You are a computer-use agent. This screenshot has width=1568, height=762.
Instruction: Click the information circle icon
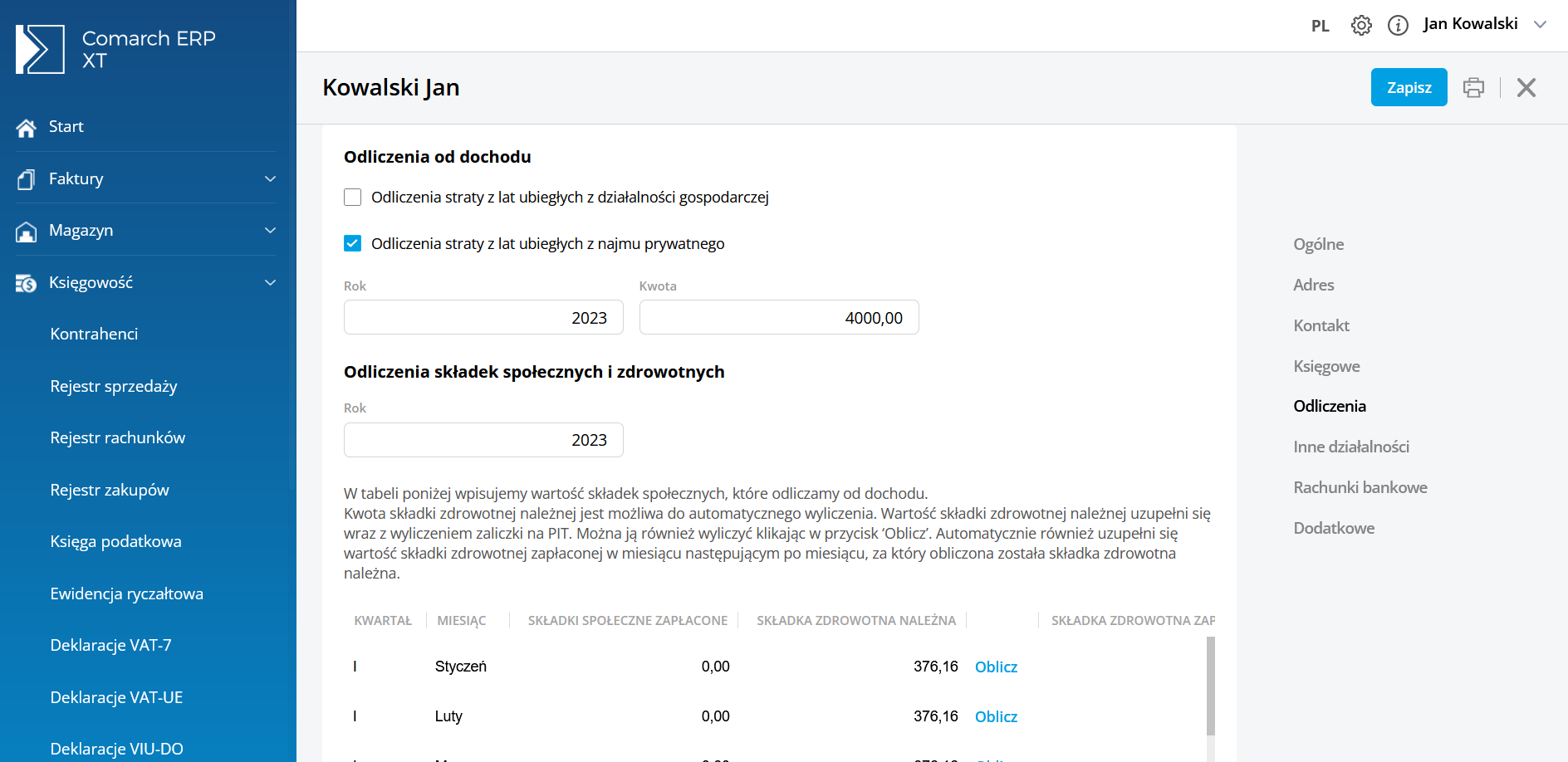(1398, 25)
